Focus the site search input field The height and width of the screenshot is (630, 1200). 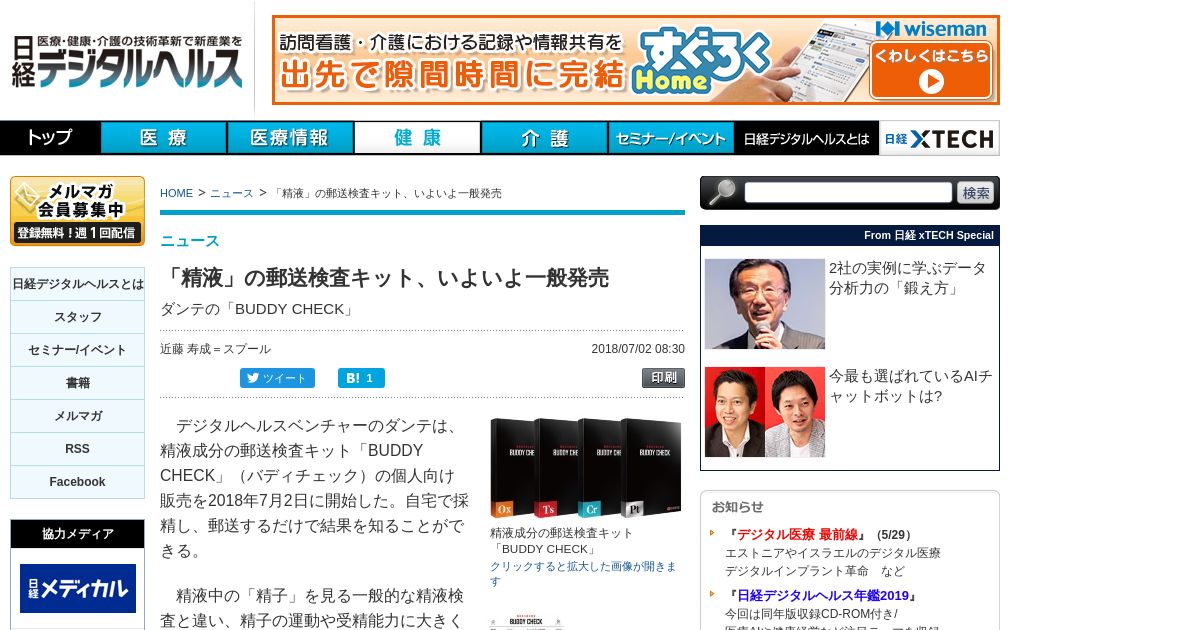(x=848, y=192)
